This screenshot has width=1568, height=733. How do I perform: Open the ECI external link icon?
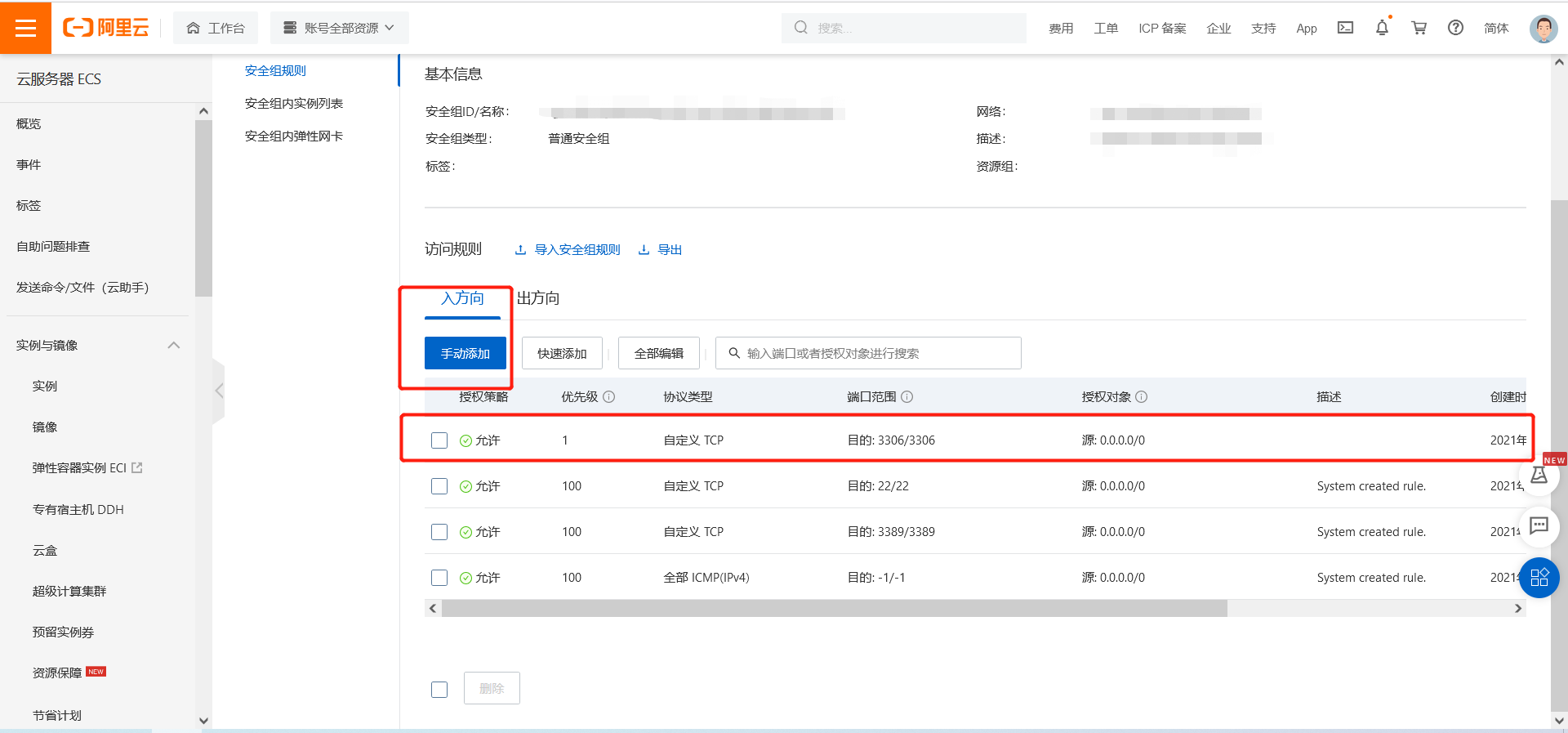[x=137, y=468]
